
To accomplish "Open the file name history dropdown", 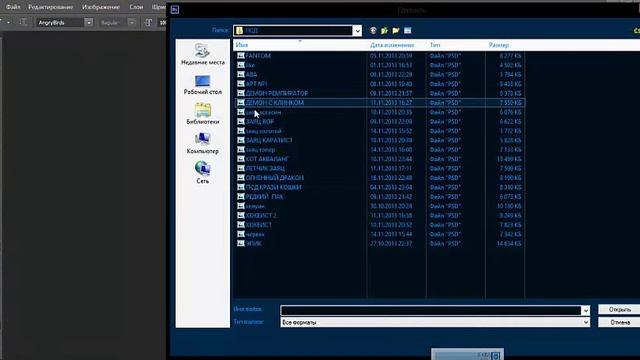I will (585, 310).
